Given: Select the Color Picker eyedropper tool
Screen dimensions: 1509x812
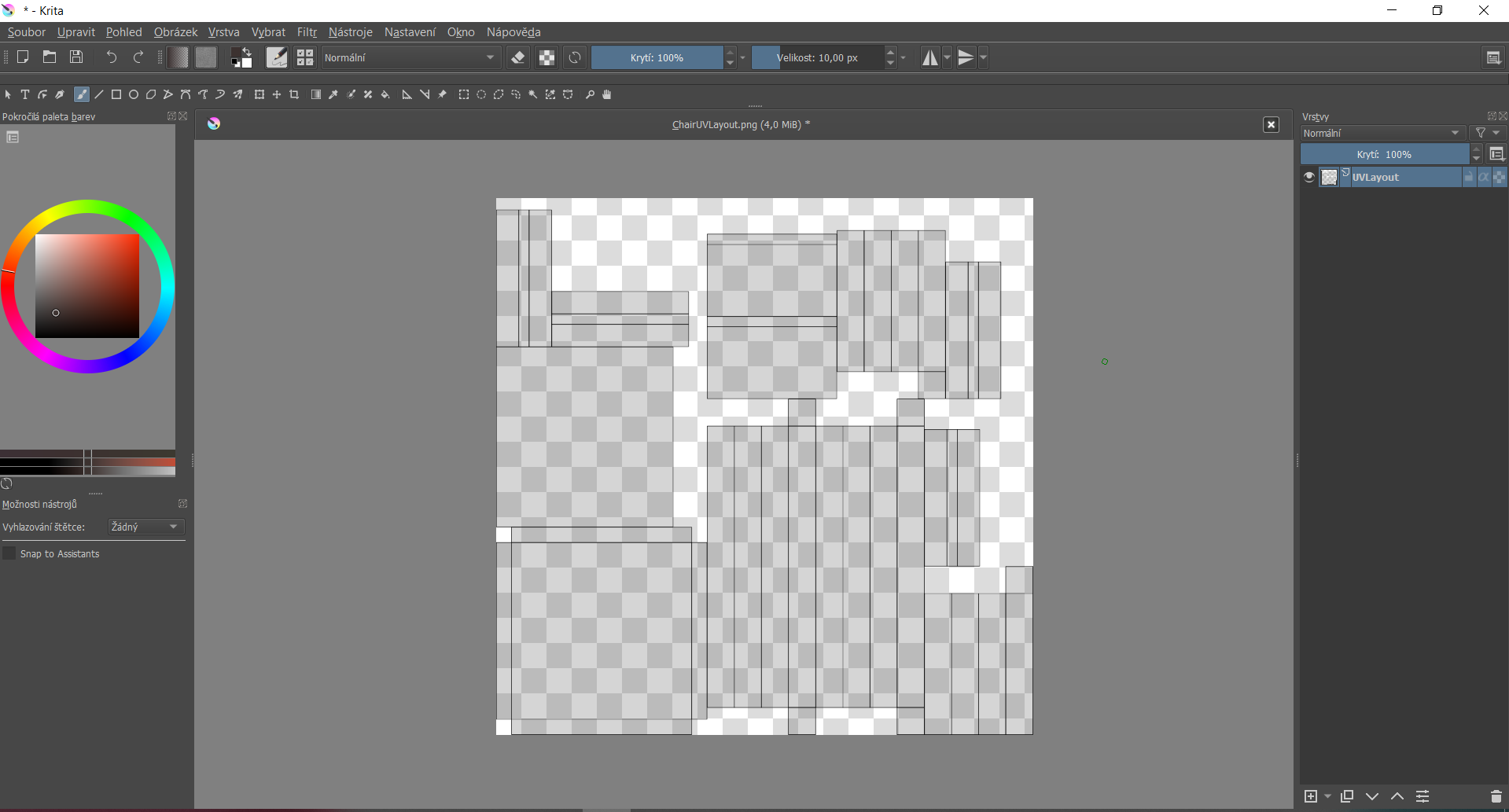Looking at the screenshot, I should click(x=333, y=94).
